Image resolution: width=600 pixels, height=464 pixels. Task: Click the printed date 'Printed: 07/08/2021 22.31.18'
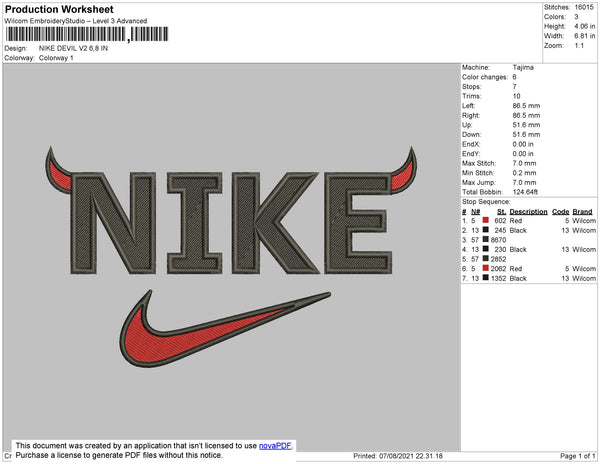(x=398, y=456)
